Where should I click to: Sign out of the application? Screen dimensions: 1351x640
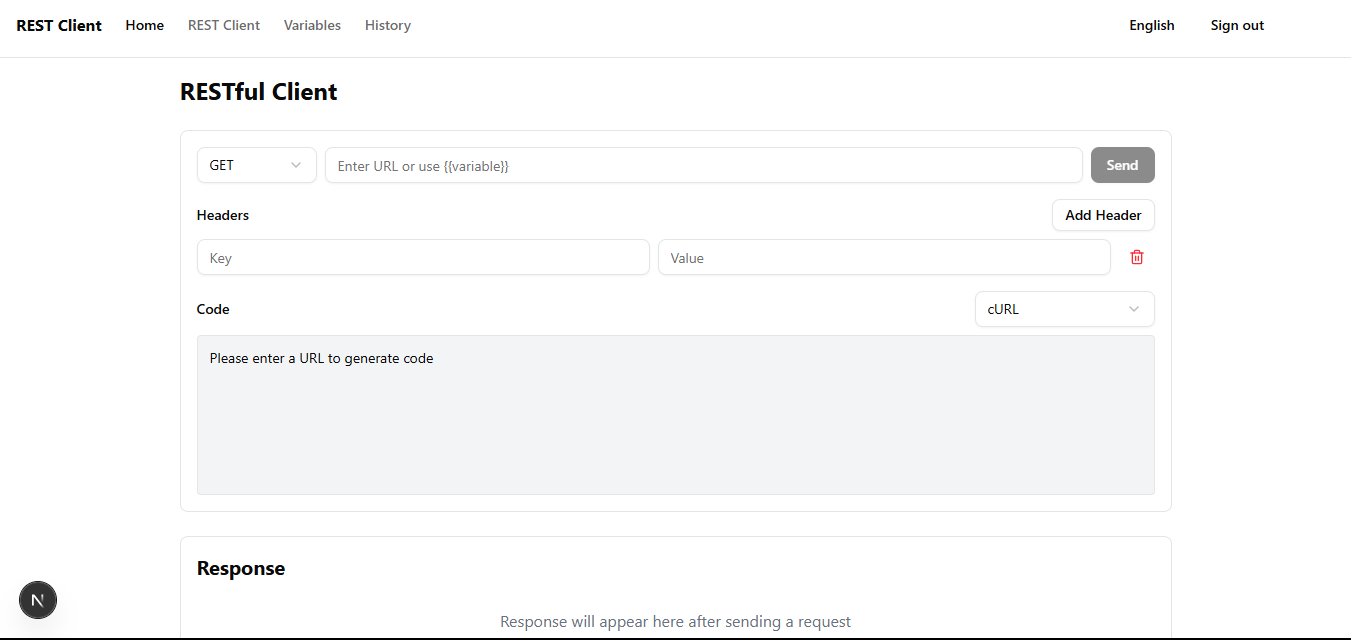pos(1236,24)
